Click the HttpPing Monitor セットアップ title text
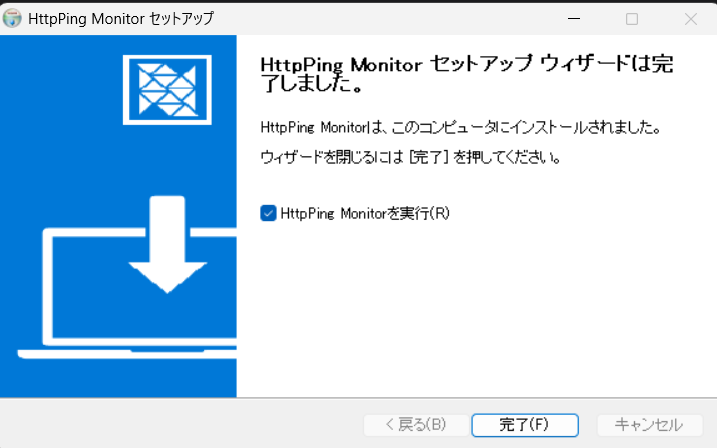Image resolution: width=717 pixels, height=448 pixels. [x=121, y=19]
